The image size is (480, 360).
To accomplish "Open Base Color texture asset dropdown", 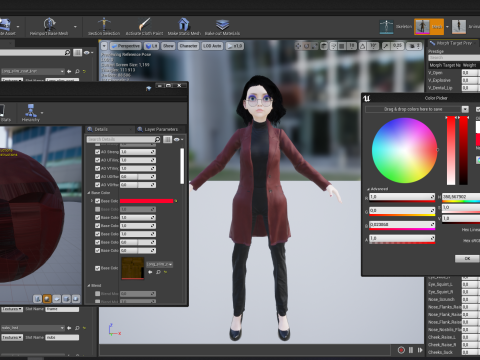I will coord(160,264).
